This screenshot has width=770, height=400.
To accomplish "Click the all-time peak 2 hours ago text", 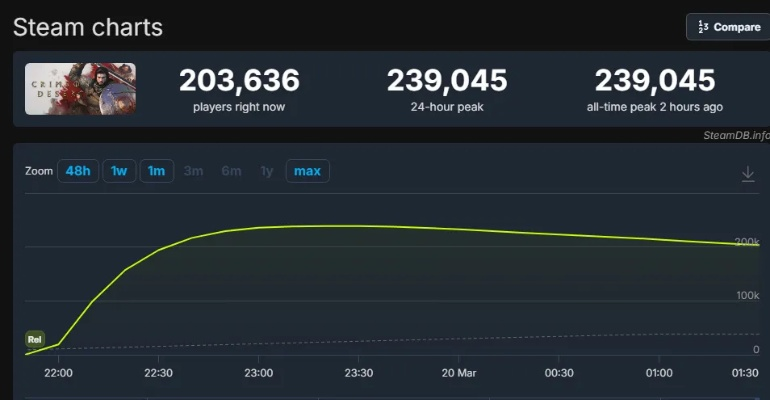I will pos(655,107).
